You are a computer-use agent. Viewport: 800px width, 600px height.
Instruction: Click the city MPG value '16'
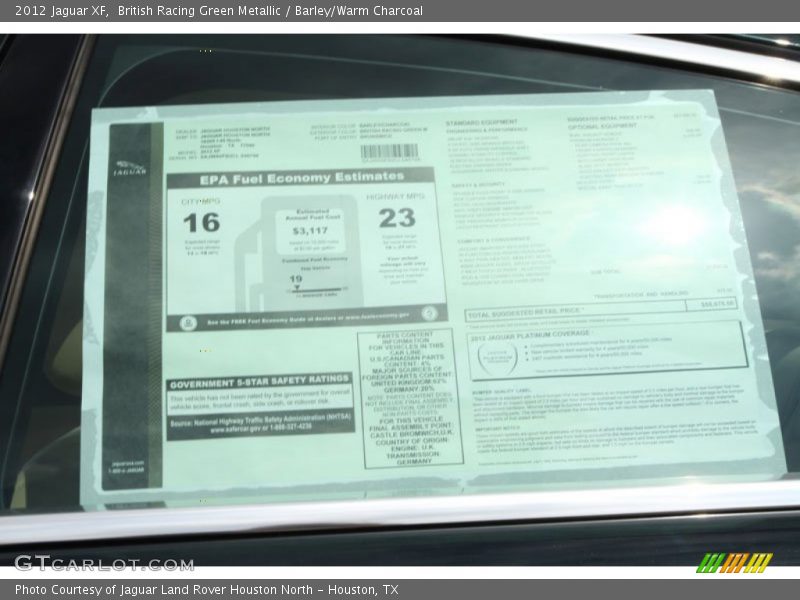point(202,223)
